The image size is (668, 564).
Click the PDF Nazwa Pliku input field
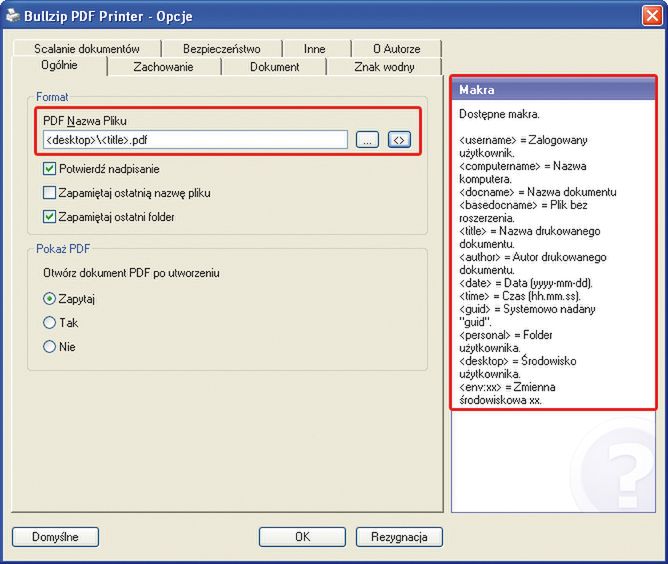point(196,140)
